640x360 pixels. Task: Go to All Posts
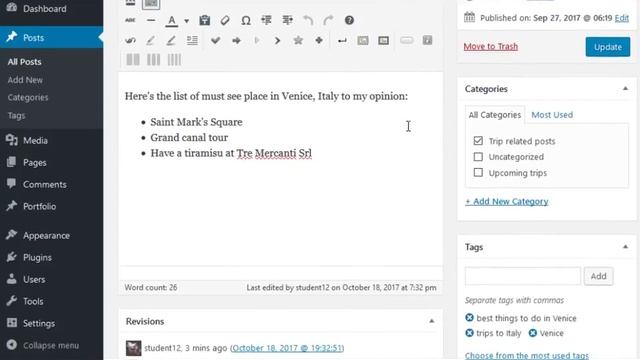[24, 62]
